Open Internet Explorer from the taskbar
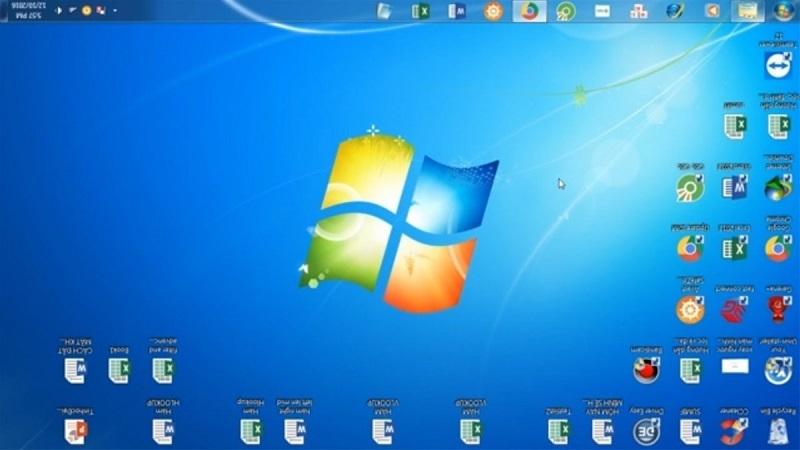The height and width of the screenshot is (450, 800). pyautogui.click(x=675, y=11)
